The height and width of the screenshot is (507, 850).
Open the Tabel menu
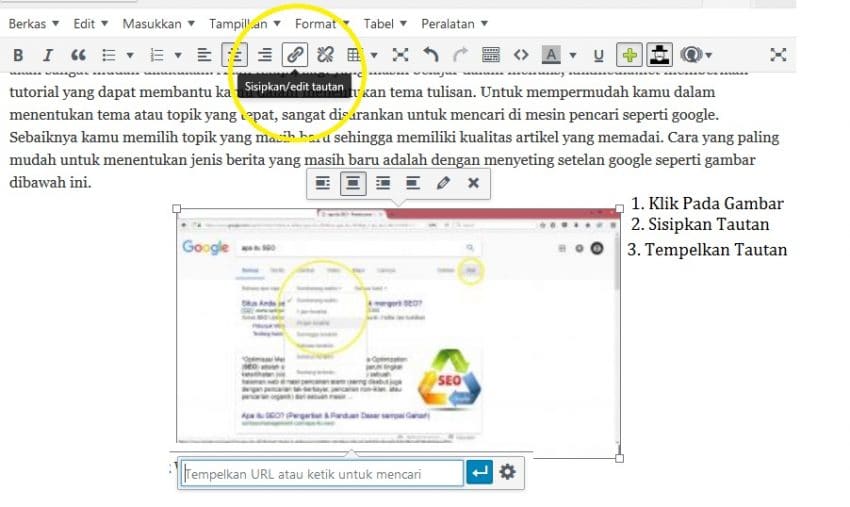pos(385,24)
